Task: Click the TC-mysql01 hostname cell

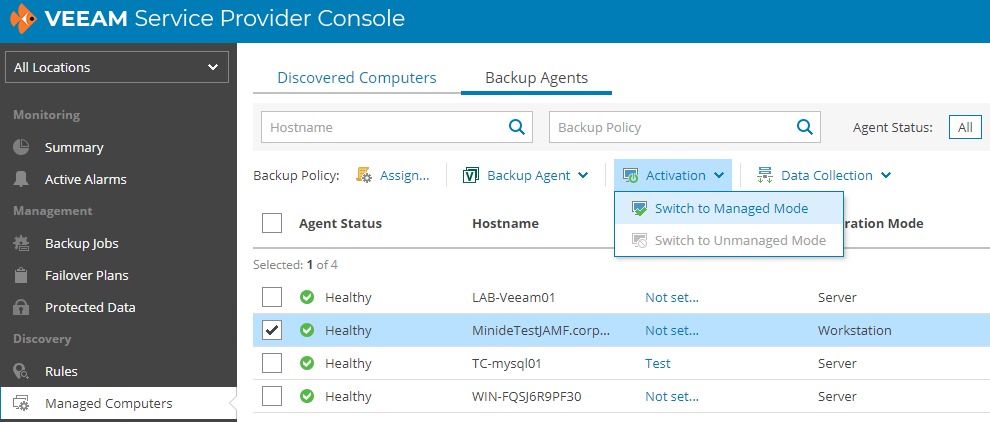Action: click(x=506, y=363)
